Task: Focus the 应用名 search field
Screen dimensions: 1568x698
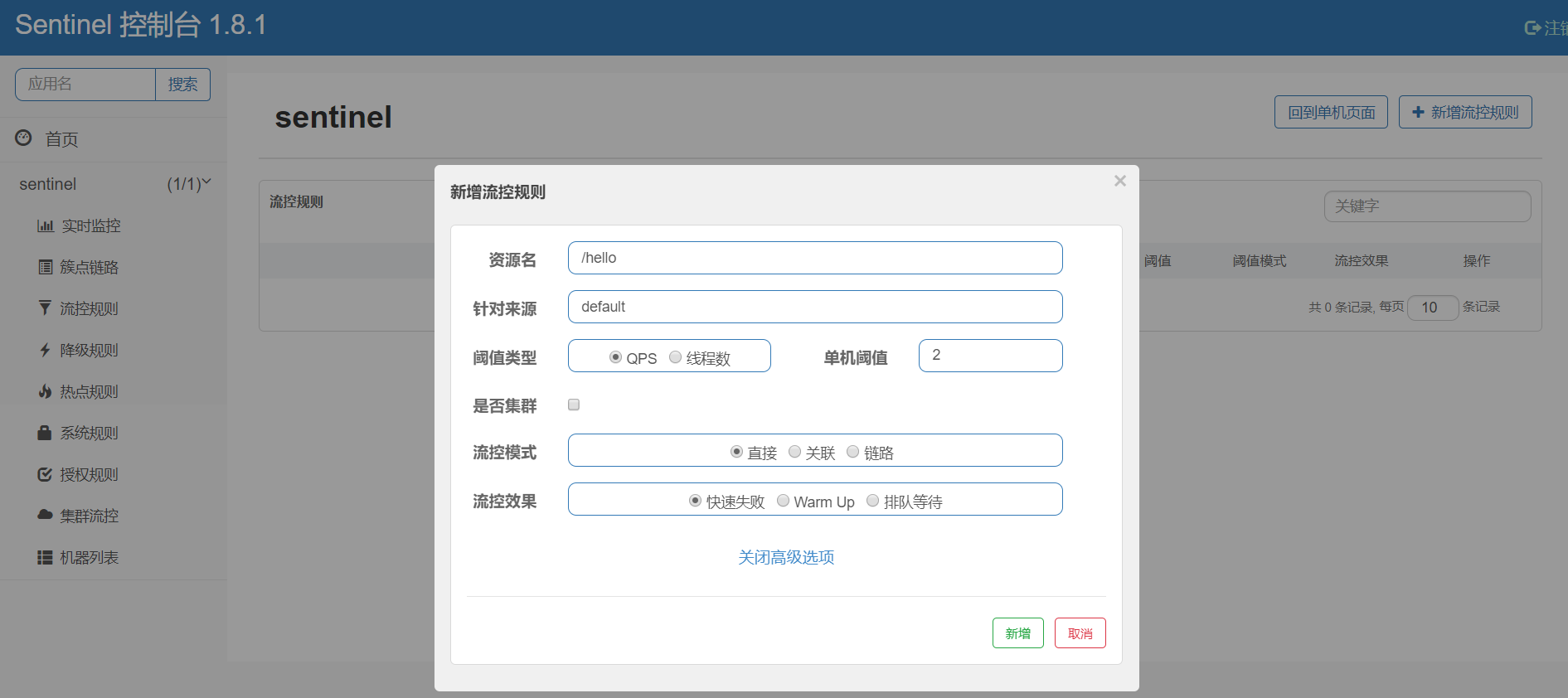Action: 85,85
